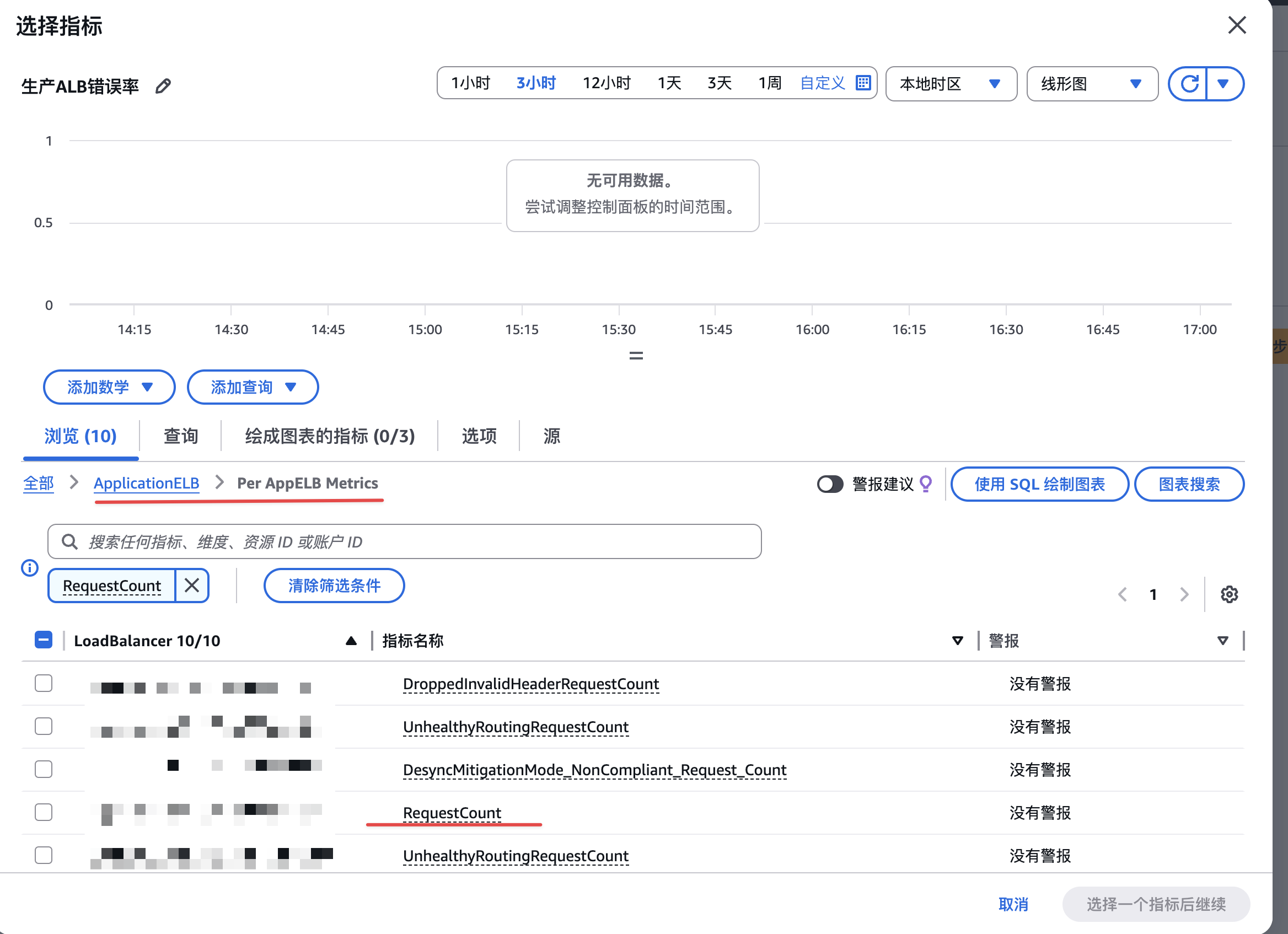Open the 本地时区 timezone dropdown

tap(951, 84)
